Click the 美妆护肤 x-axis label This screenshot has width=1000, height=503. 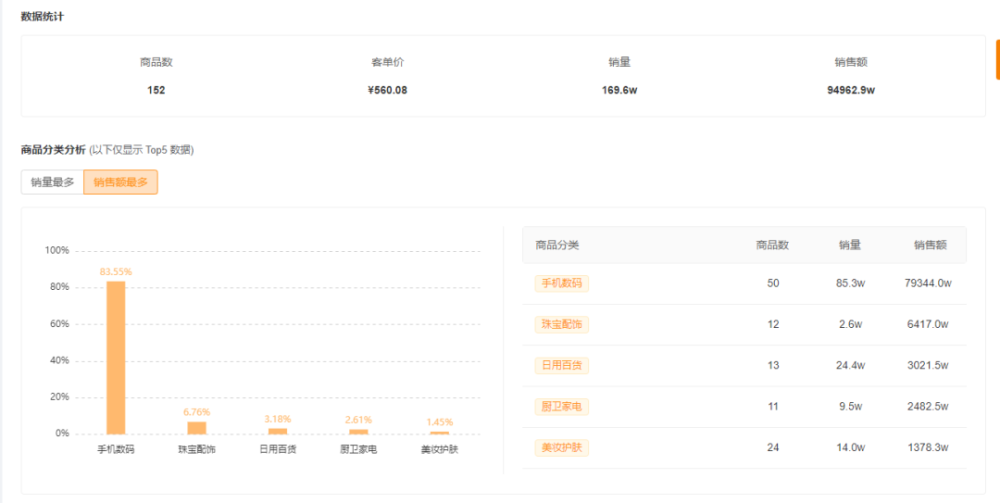[x=439, y=449]
